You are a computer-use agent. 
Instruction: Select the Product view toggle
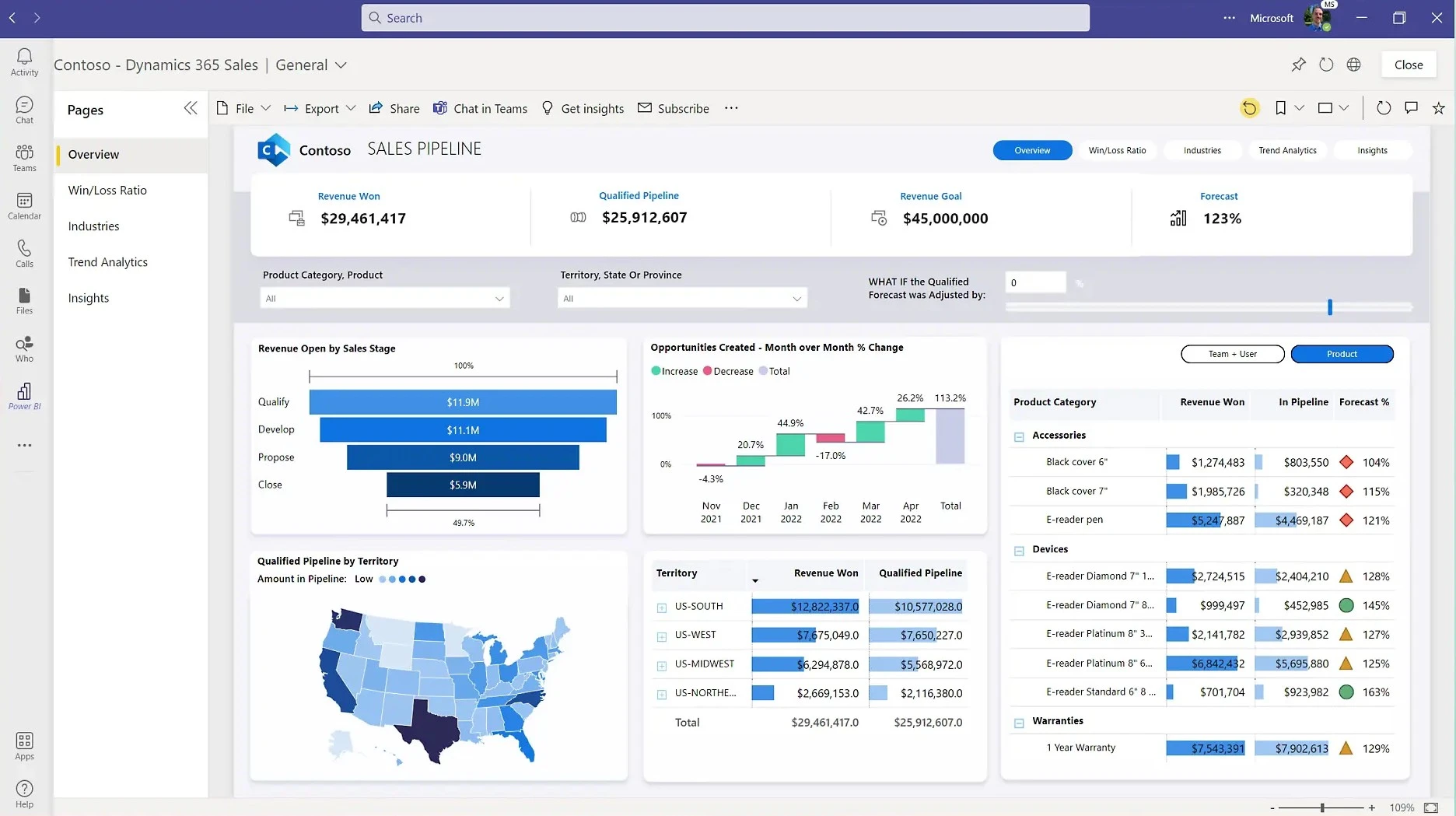1342,354
